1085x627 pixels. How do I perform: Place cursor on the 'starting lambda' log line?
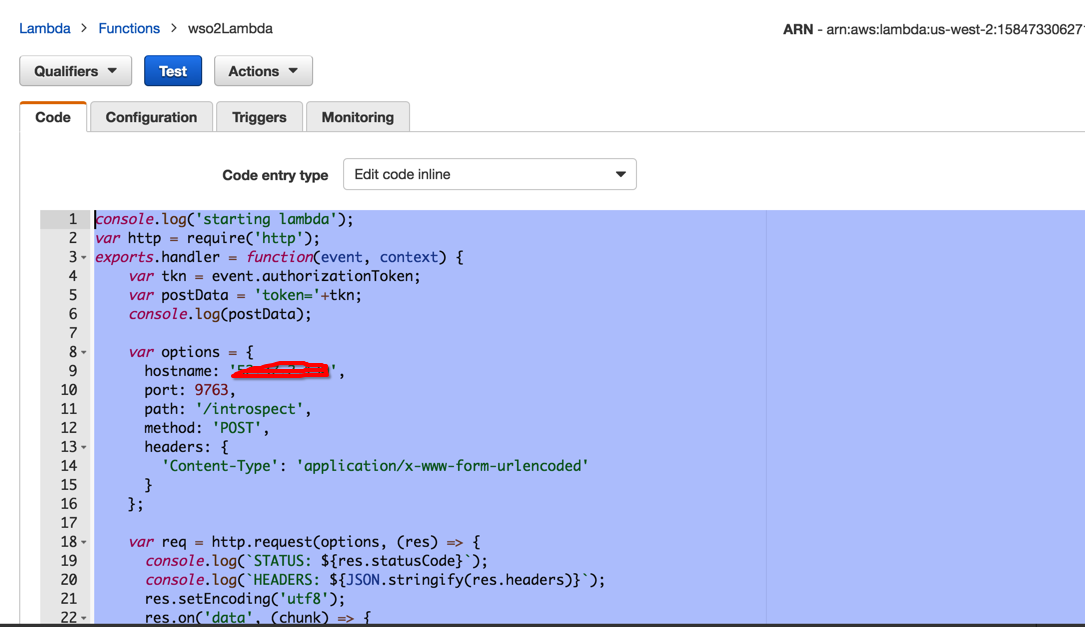(x=224, y=219)
